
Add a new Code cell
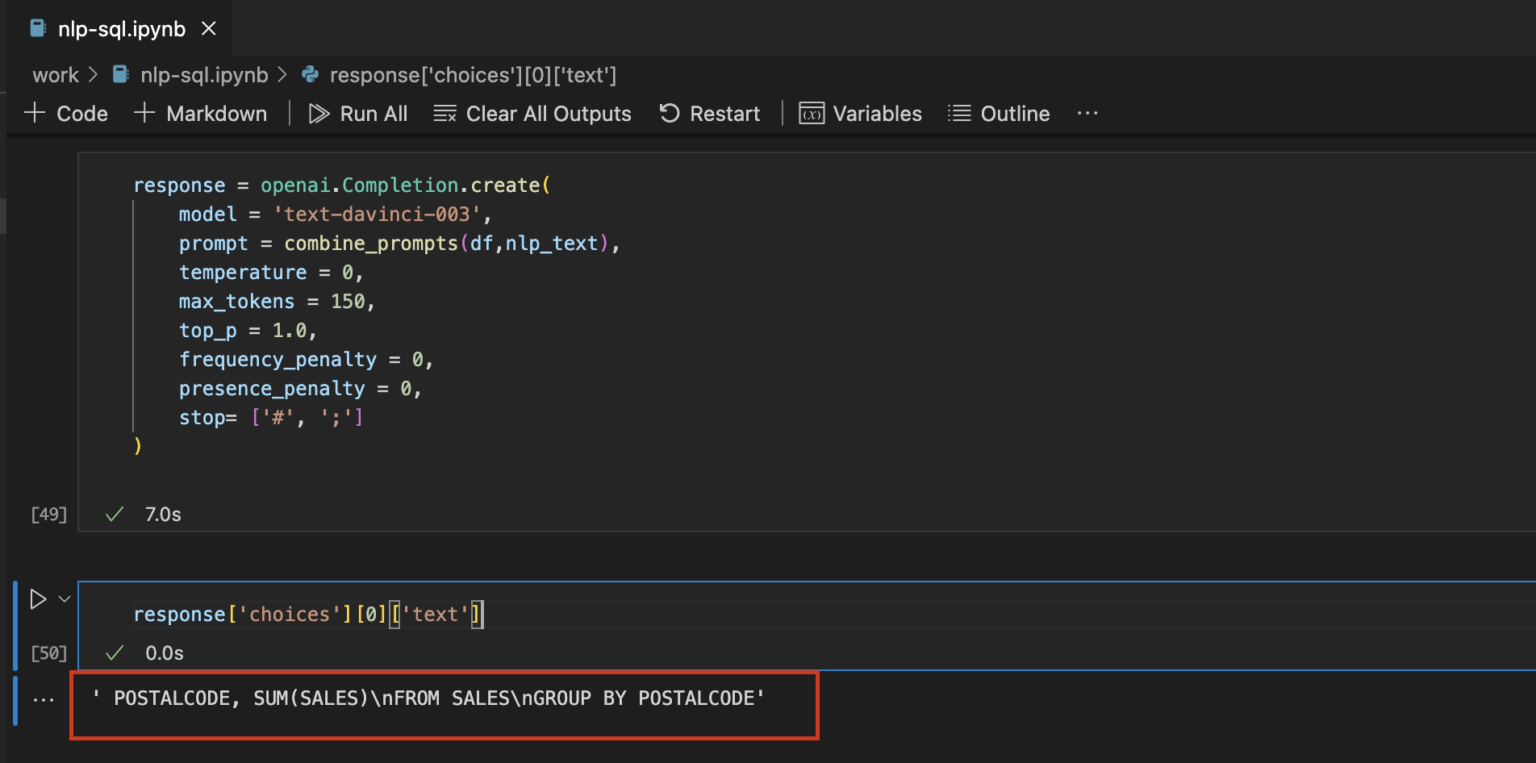pyautogui.click(x=65, y=113)
